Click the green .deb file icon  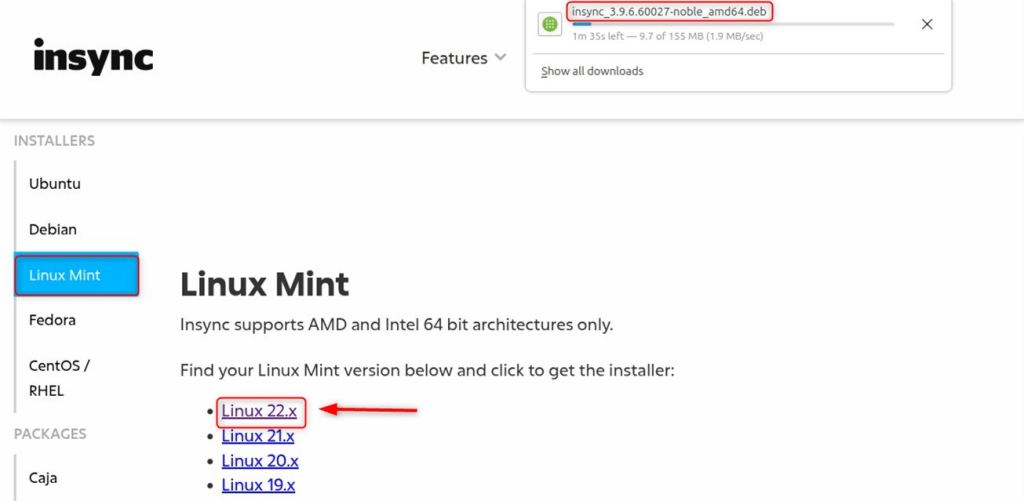pyautogui.click(x=549, y=24)
